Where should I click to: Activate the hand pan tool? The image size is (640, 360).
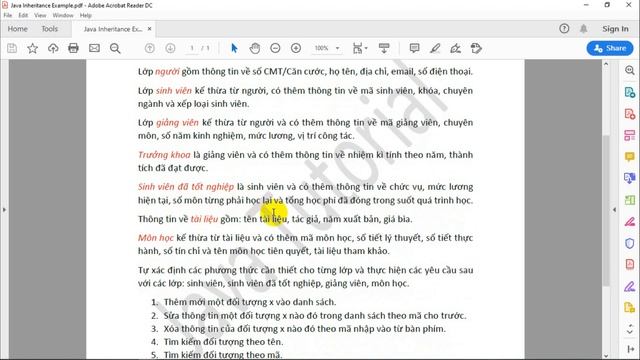click(x=255, y=48)
